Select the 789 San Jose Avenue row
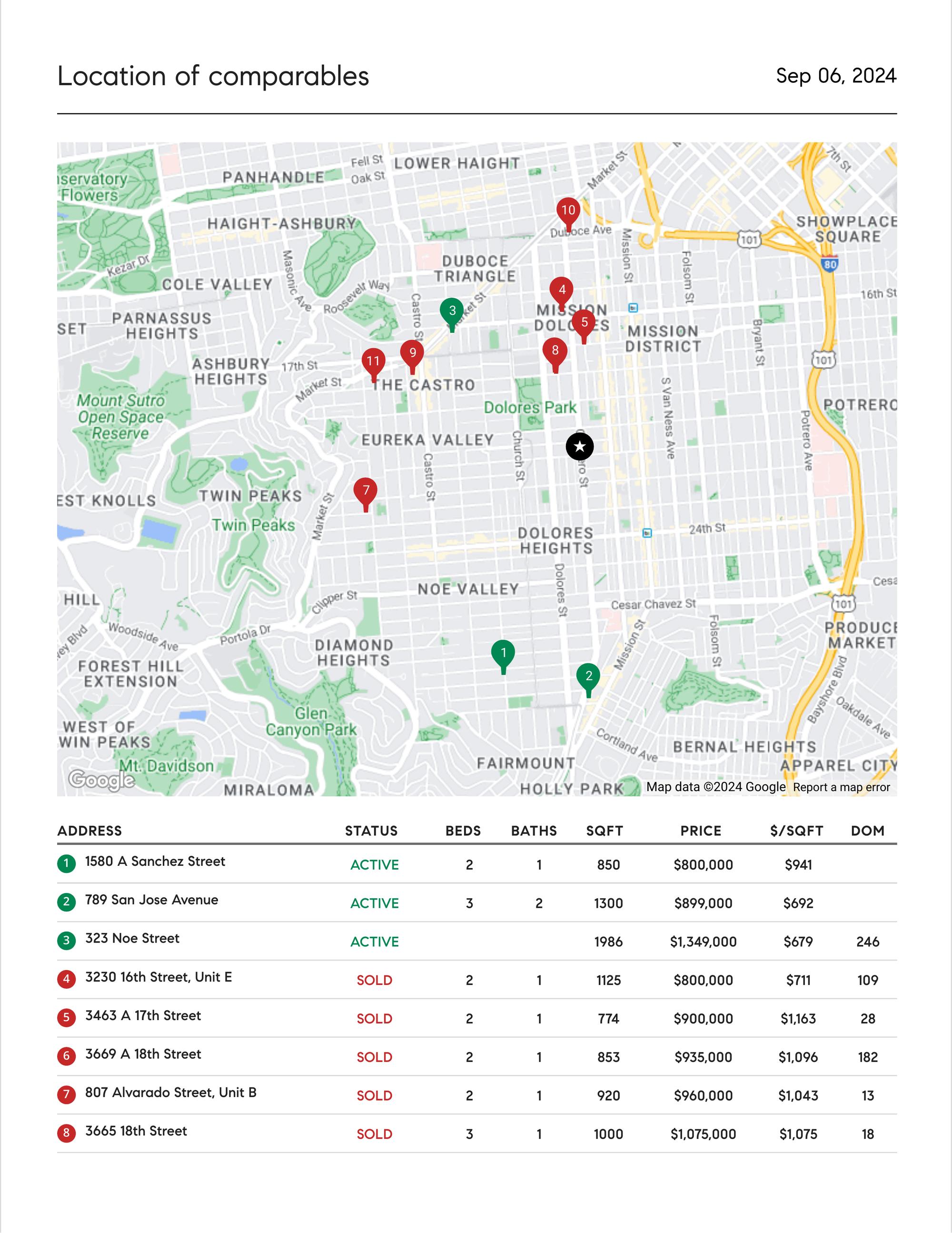The height and width of the screenshot is (1233, 952). click(x=151, y=900)
